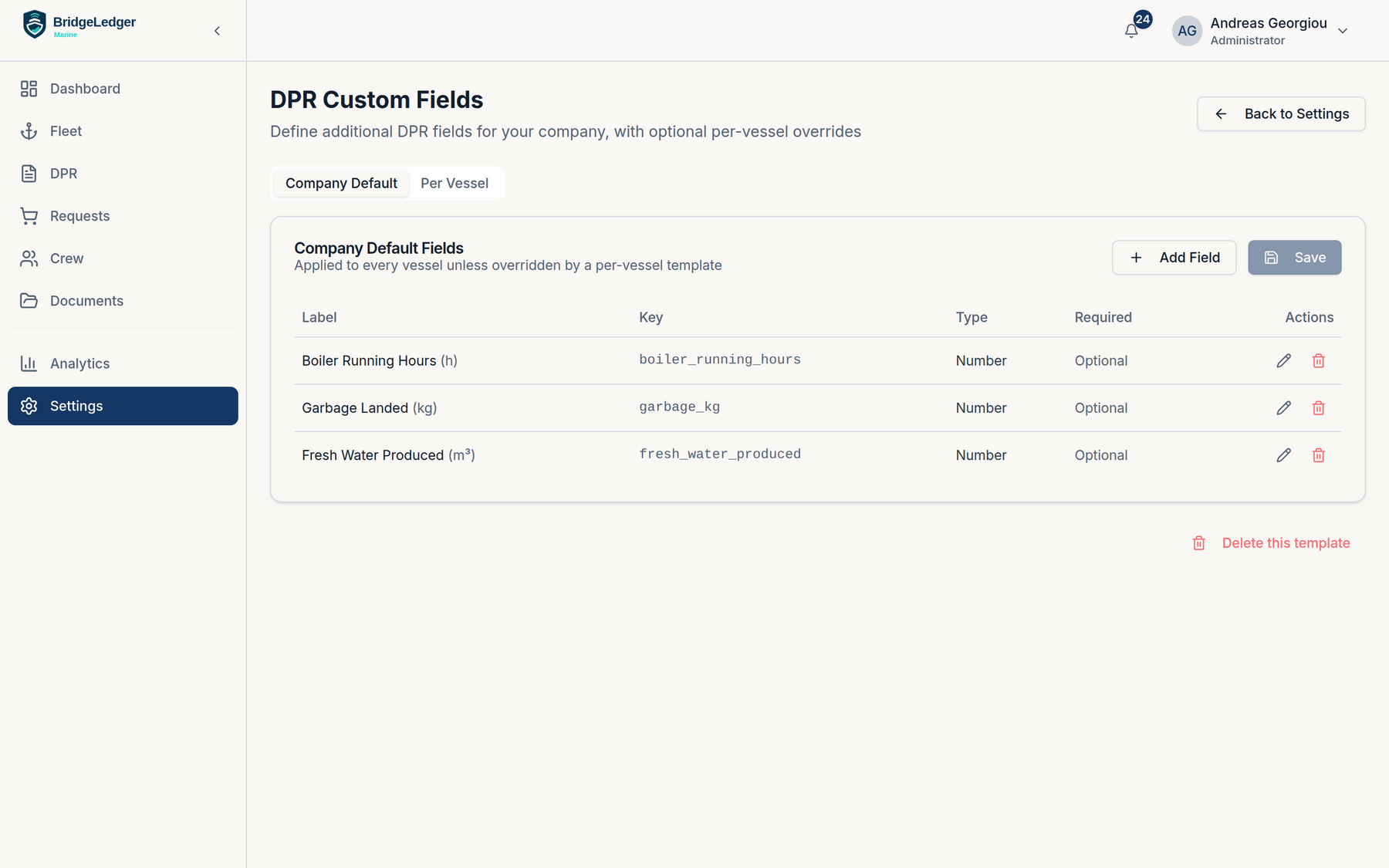Viewport: 1389px width, 868px height.
Task: Open Documents in the sidebar
Action: tap(123, 301)
